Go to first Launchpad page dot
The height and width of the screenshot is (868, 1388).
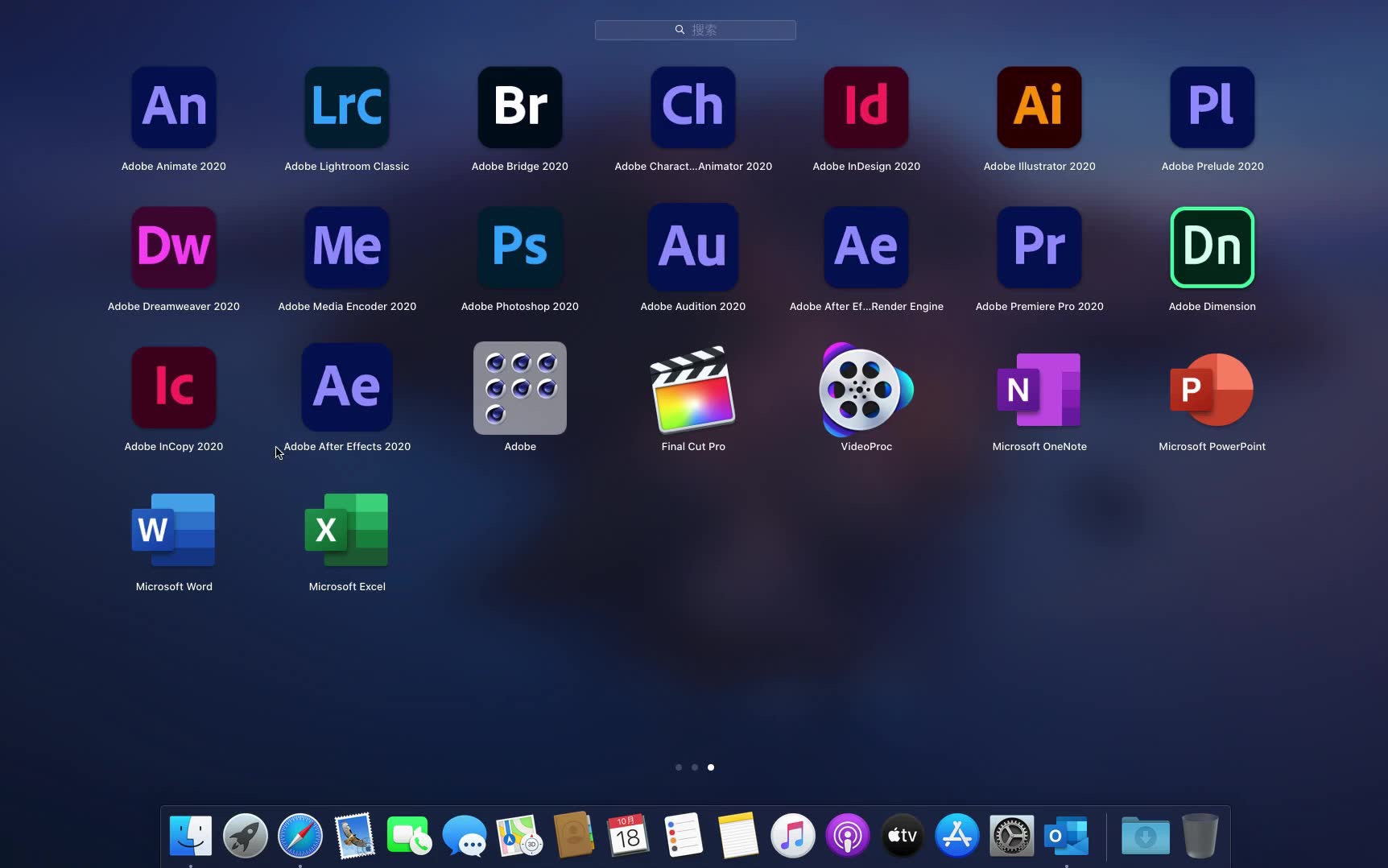point(679,767)
